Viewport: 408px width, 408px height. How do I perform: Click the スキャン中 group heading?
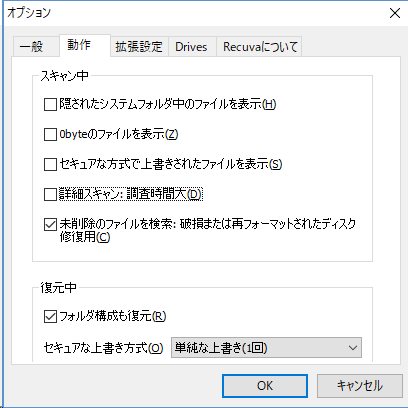tap(64, 76)
